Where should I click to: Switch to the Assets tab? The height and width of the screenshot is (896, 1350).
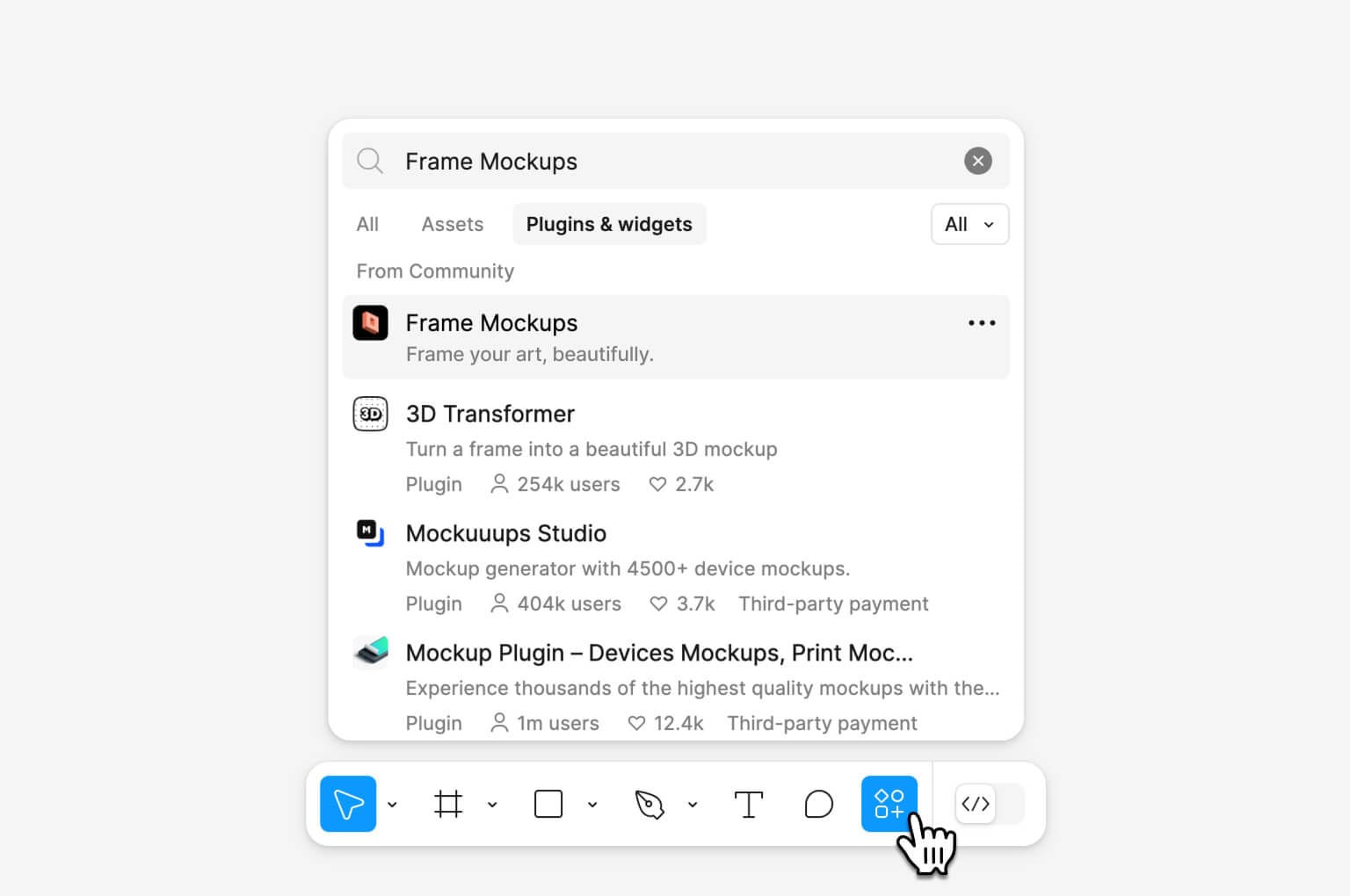pos(453,224)
